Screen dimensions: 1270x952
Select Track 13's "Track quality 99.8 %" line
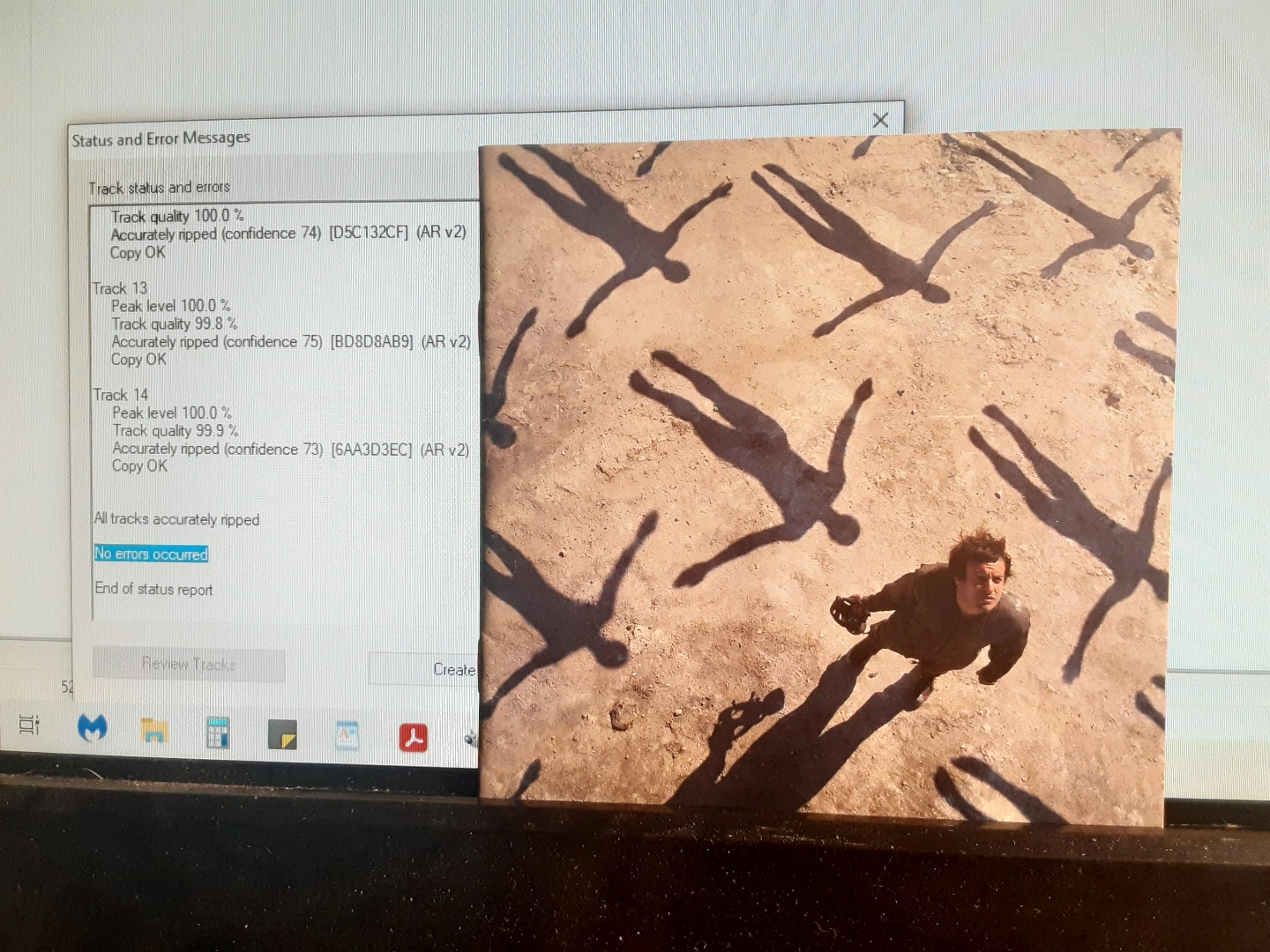[x=174, y=324]
